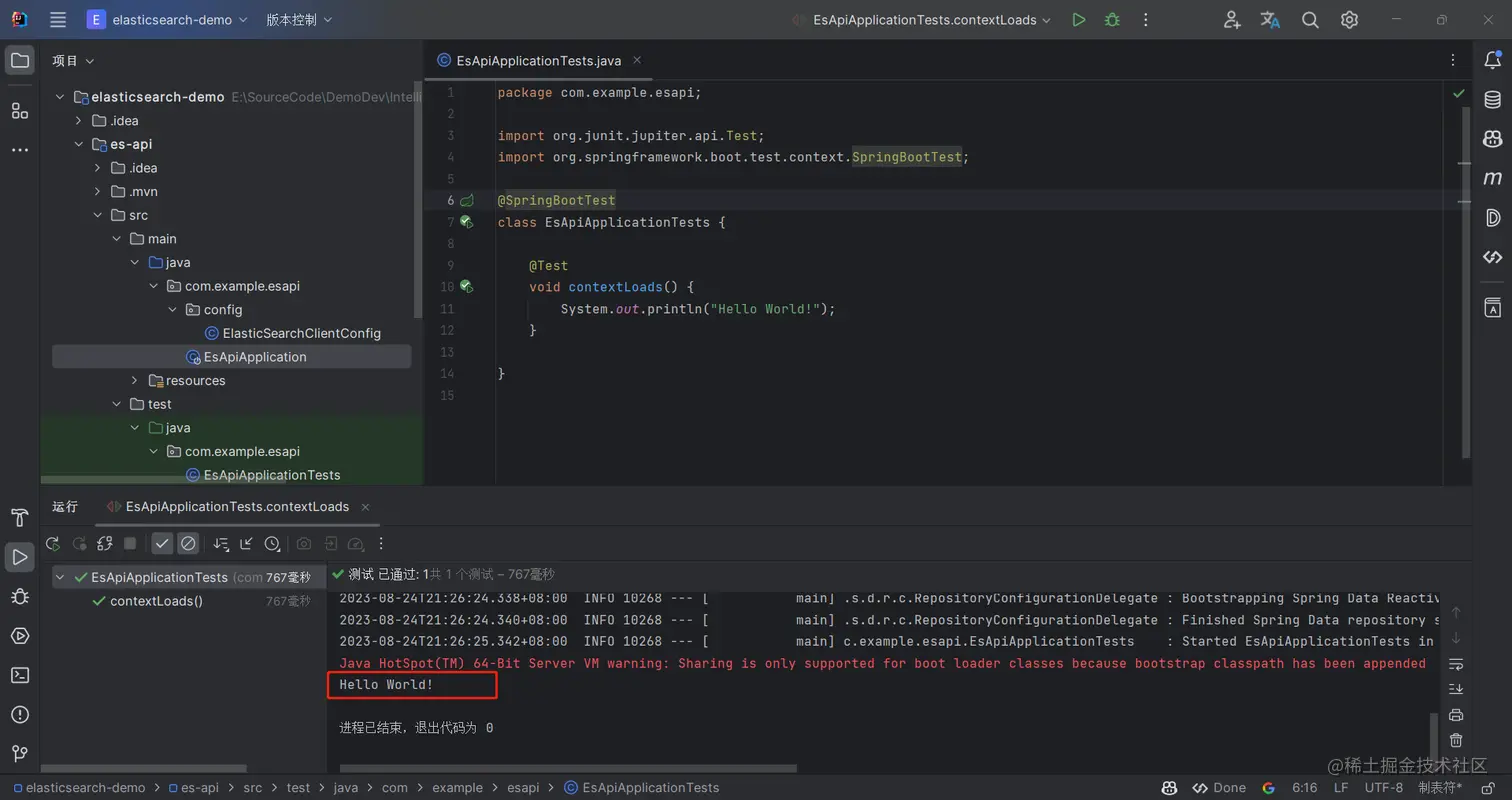The width and height of the screenshot is (1512, 800).
Task: Open the 项目 view dropdown
Action: point(73,61)
